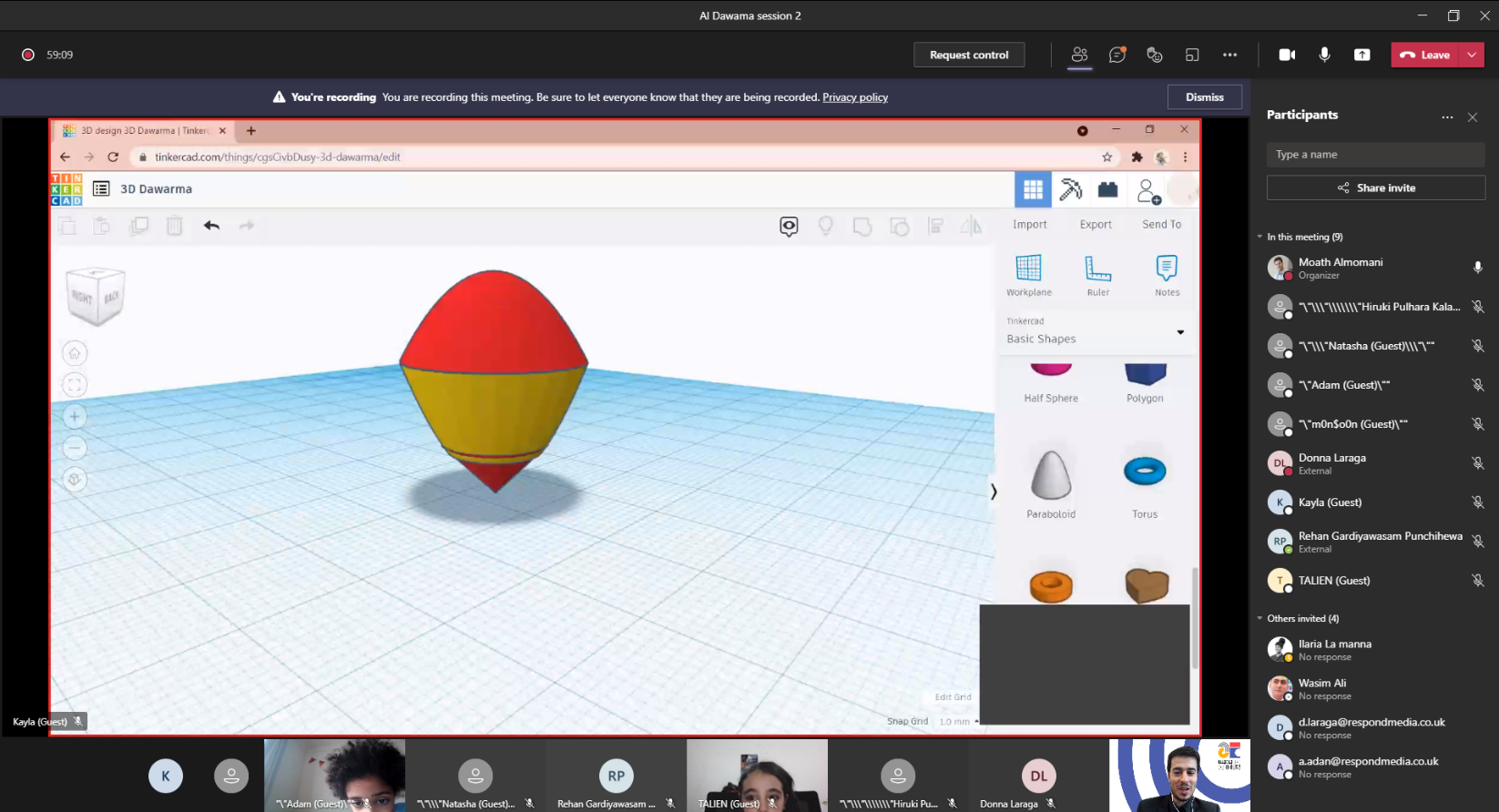Click the Tinkercad Undo arrow
Image resolution: width=1499 pixels, height=812 pixels.
tap(211, 226)
